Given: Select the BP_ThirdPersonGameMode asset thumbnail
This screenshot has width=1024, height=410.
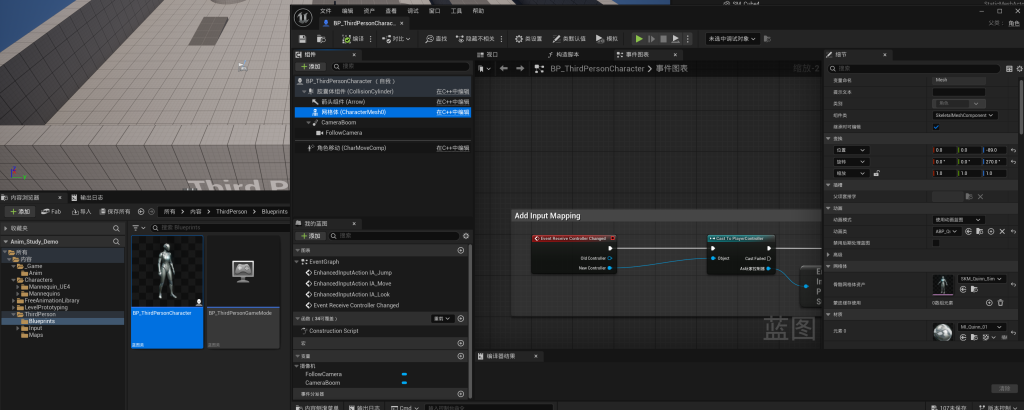Looking at the screenshot, I should point(244,292).
